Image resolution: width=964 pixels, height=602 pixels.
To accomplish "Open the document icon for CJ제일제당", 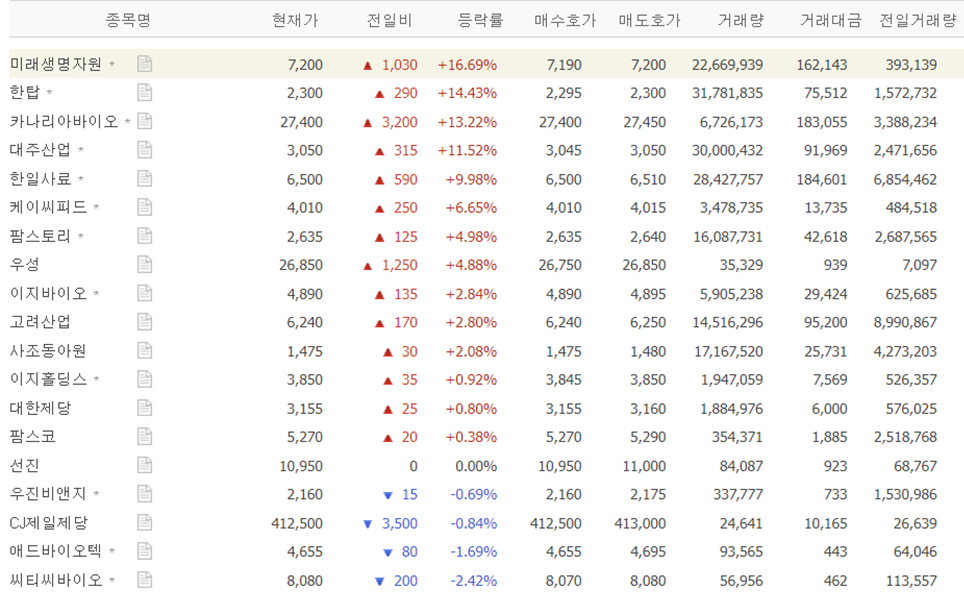I will pyautogui.click(x=144, y=523).
